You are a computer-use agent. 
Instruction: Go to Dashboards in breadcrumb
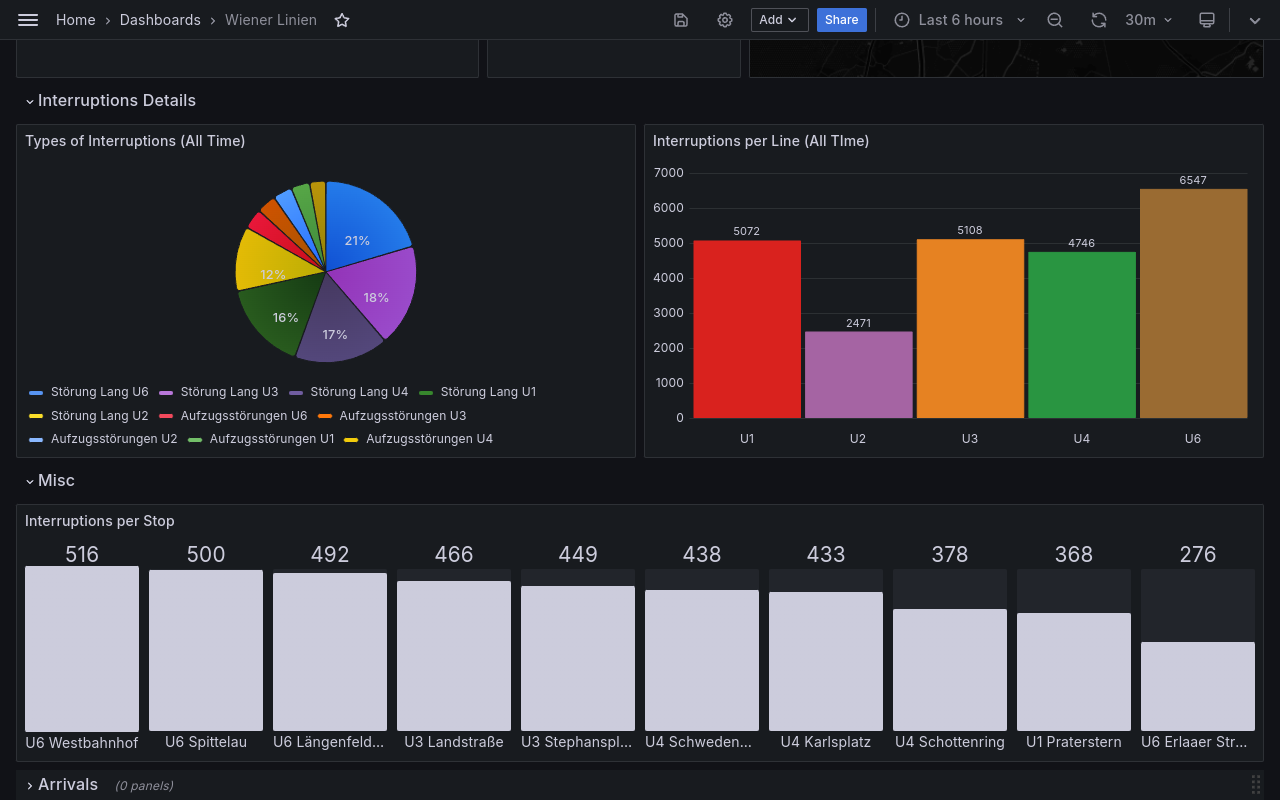pyautogui.click(x=160, y=19)
